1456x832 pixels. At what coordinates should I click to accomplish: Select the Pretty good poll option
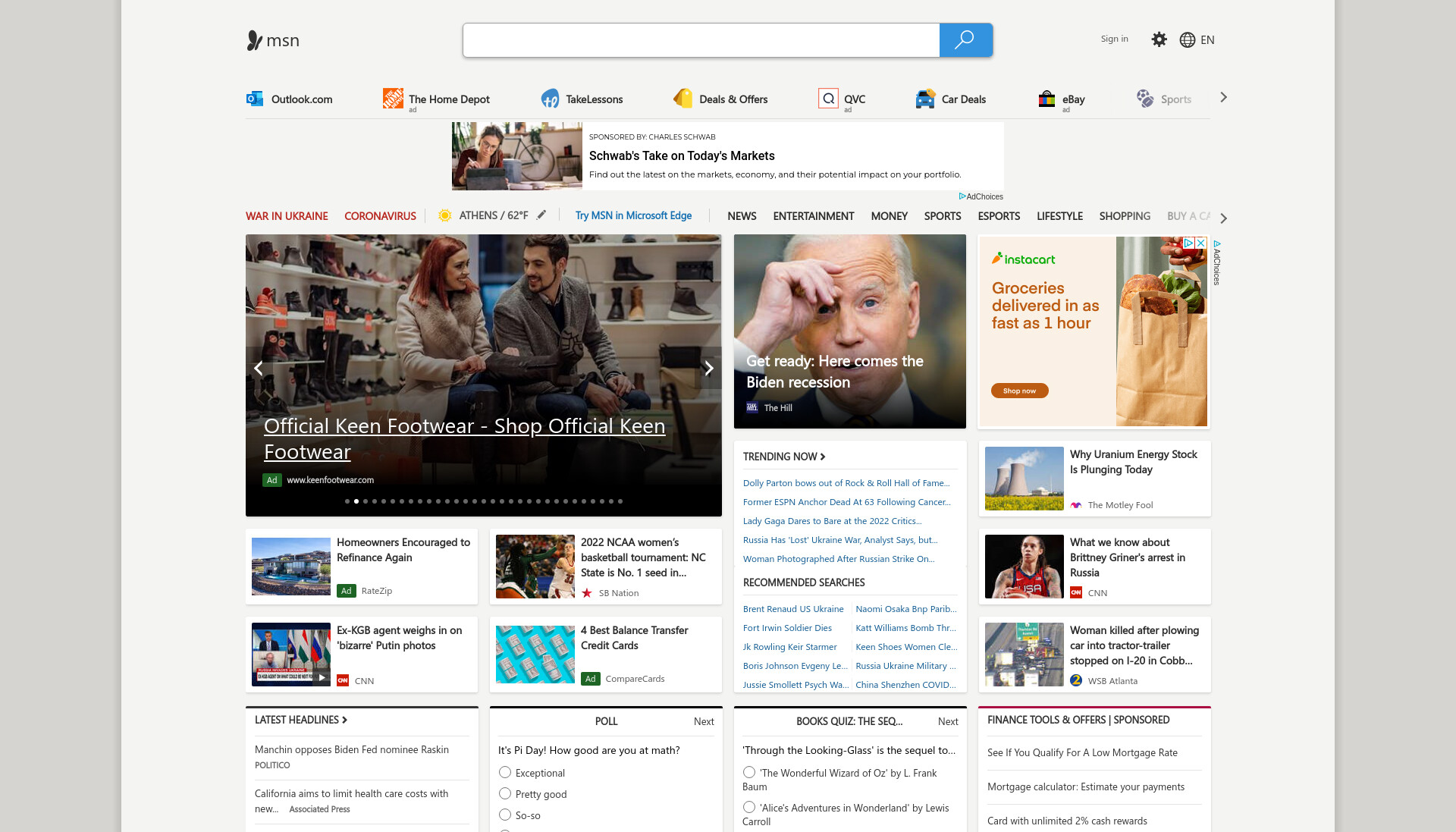click(505, 793)
